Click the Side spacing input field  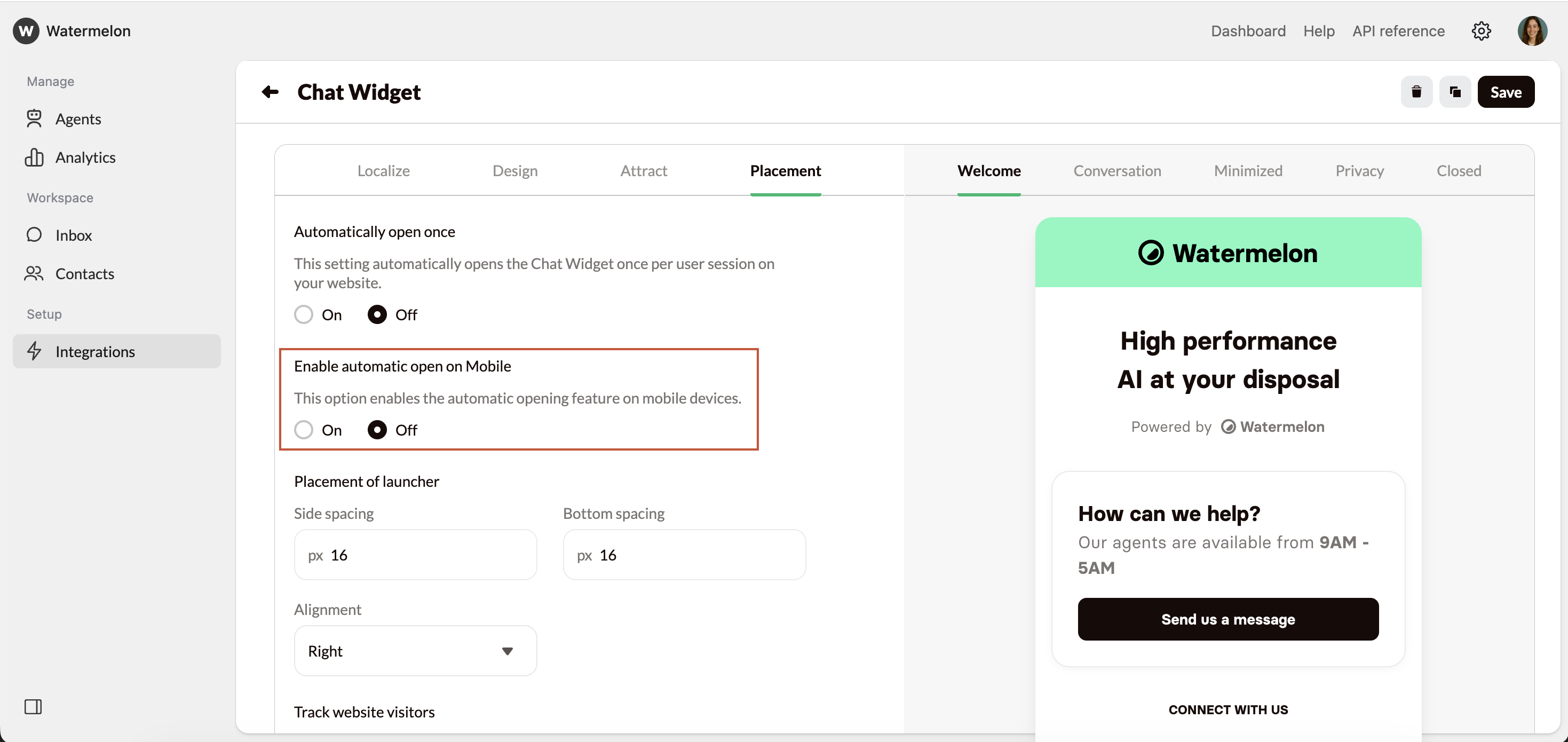coord(415,555)
